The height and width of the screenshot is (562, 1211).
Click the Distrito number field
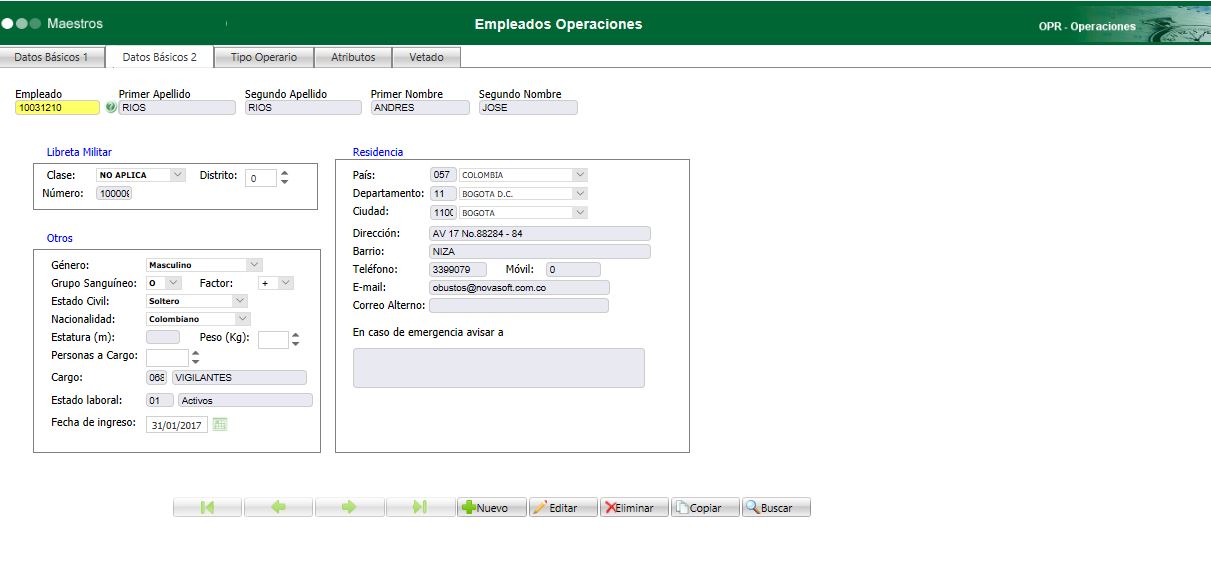pyautogui.click(x=261, y=178)
